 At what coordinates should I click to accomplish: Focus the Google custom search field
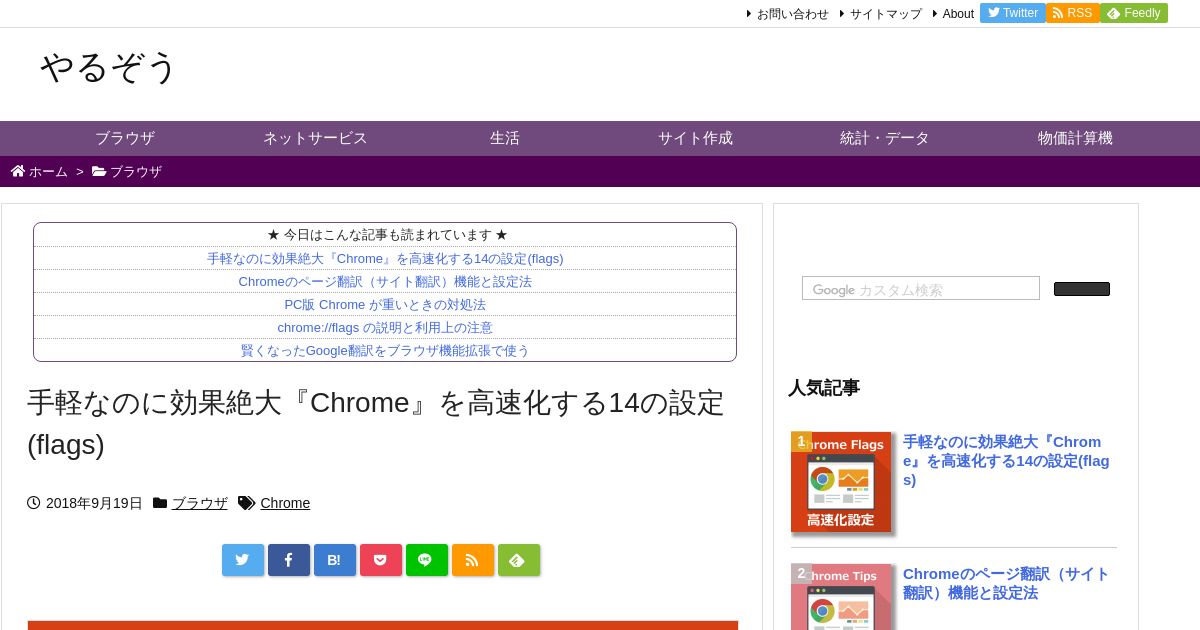coord(921,288)
